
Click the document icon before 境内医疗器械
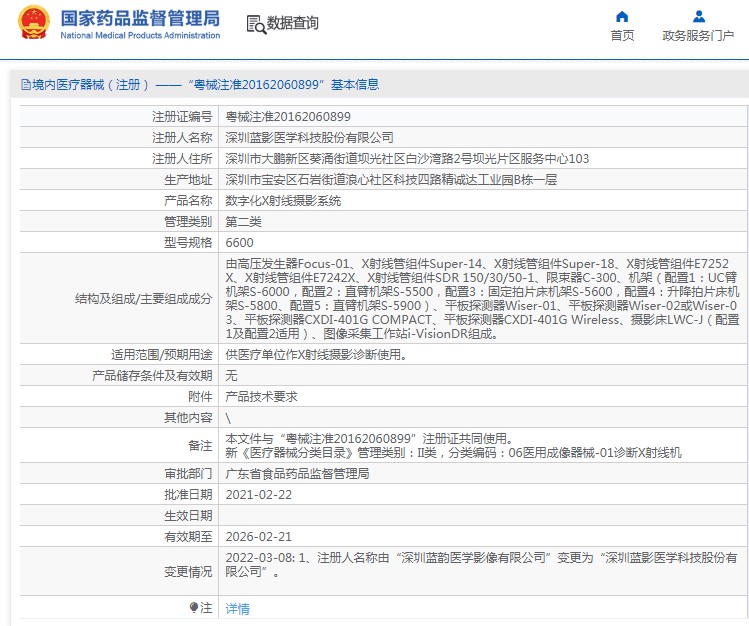point(26,85)
